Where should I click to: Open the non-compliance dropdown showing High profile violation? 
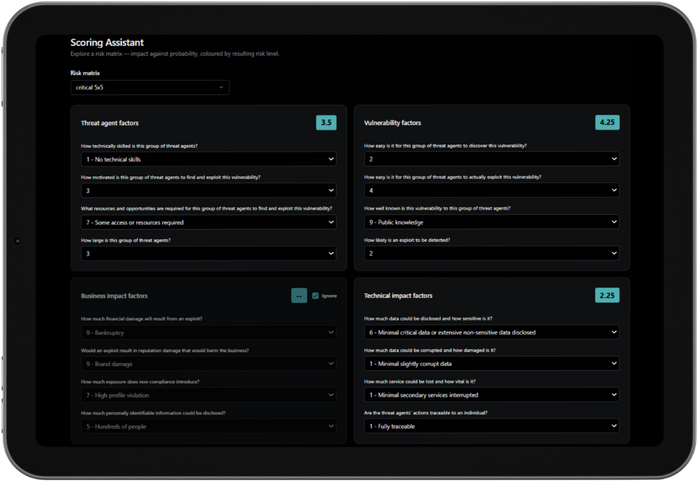pos(208,395)
